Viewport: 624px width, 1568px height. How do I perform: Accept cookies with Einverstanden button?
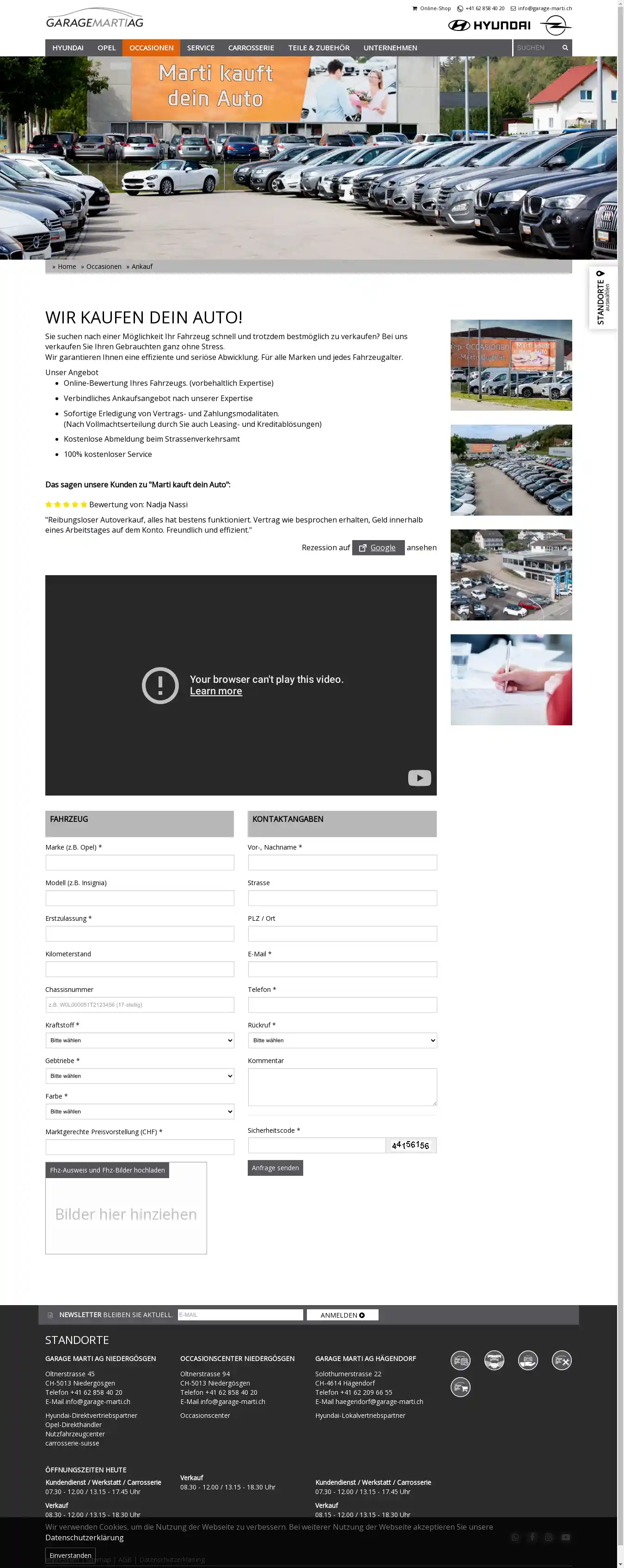click(x=70, y=1555)
